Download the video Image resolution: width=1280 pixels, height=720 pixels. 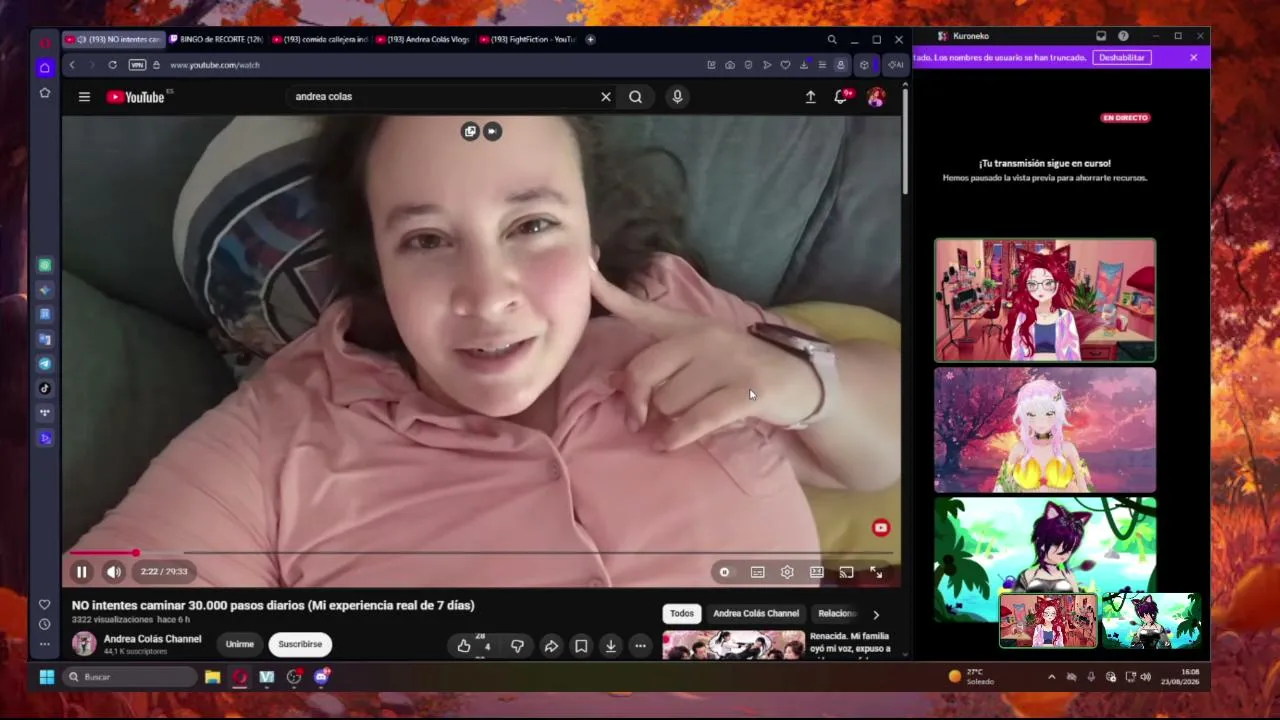click(611, 646)
